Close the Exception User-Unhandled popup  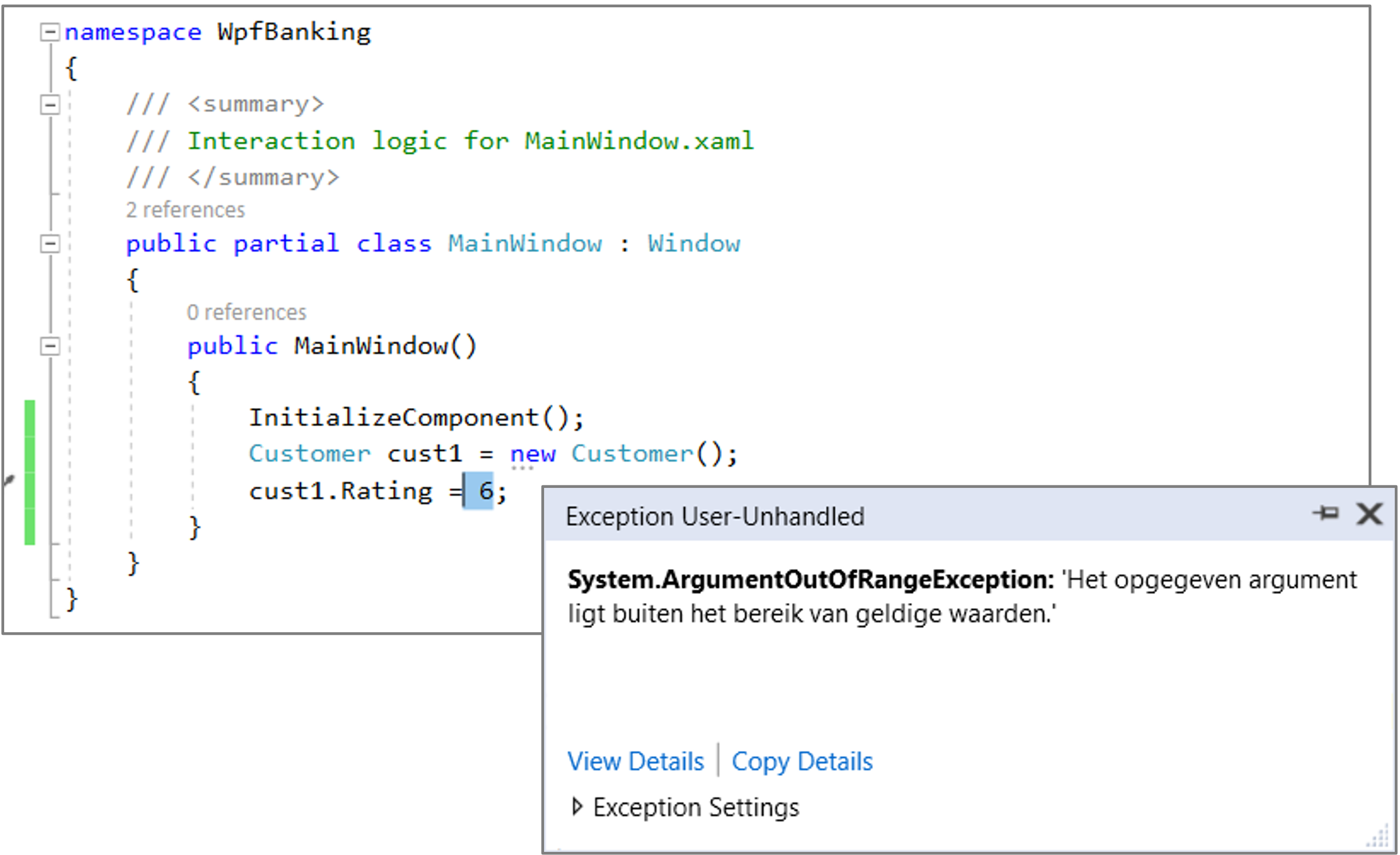point(1369,514)
